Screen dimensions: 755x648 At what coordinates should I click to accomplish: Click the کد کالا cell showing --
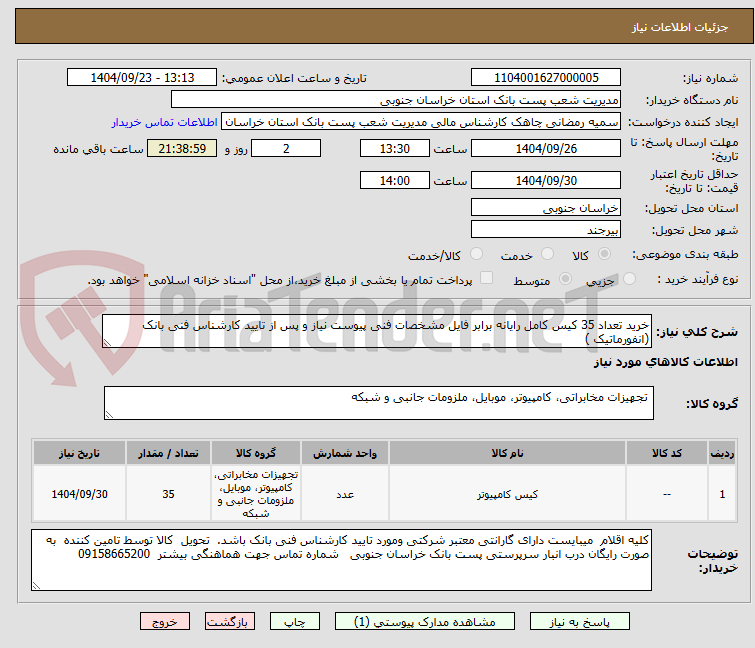point(667,494)
